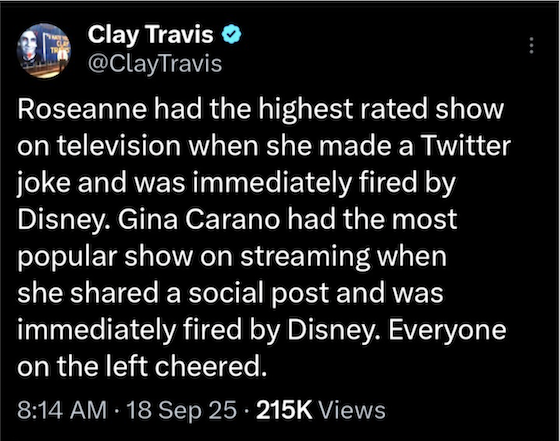Click the word 'television' in the tweet

click(x=118, y=145)
